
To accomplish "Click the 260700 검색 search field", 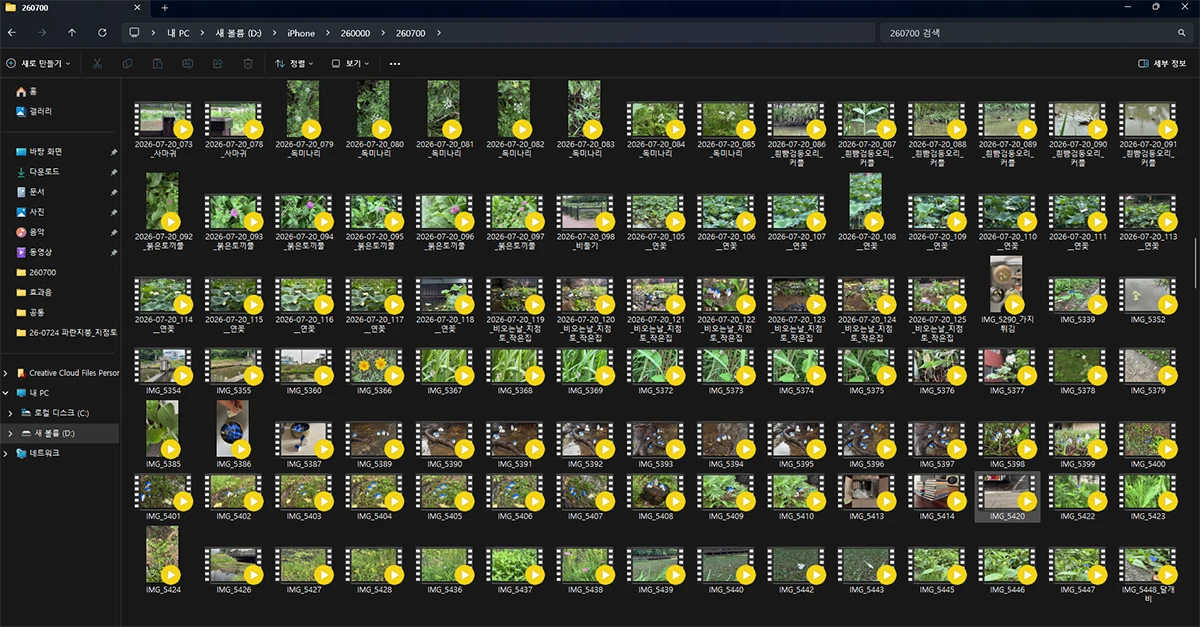I will [x=1036, y=33].
